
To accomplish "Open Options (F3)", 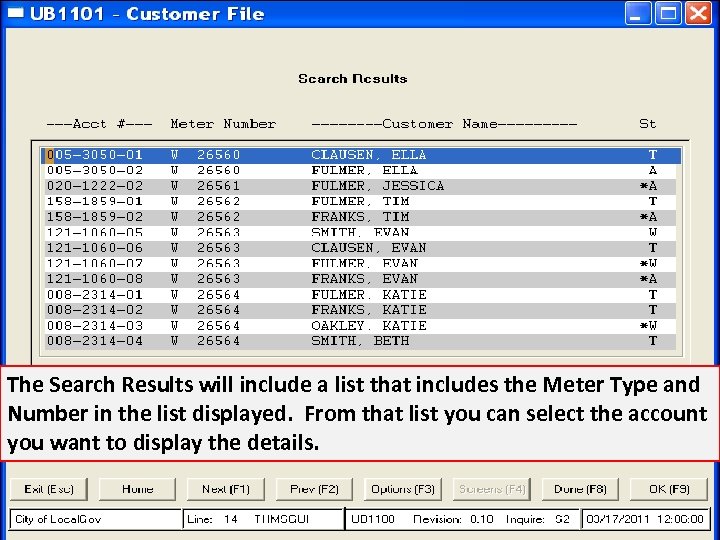I will (x=403, y=489).
